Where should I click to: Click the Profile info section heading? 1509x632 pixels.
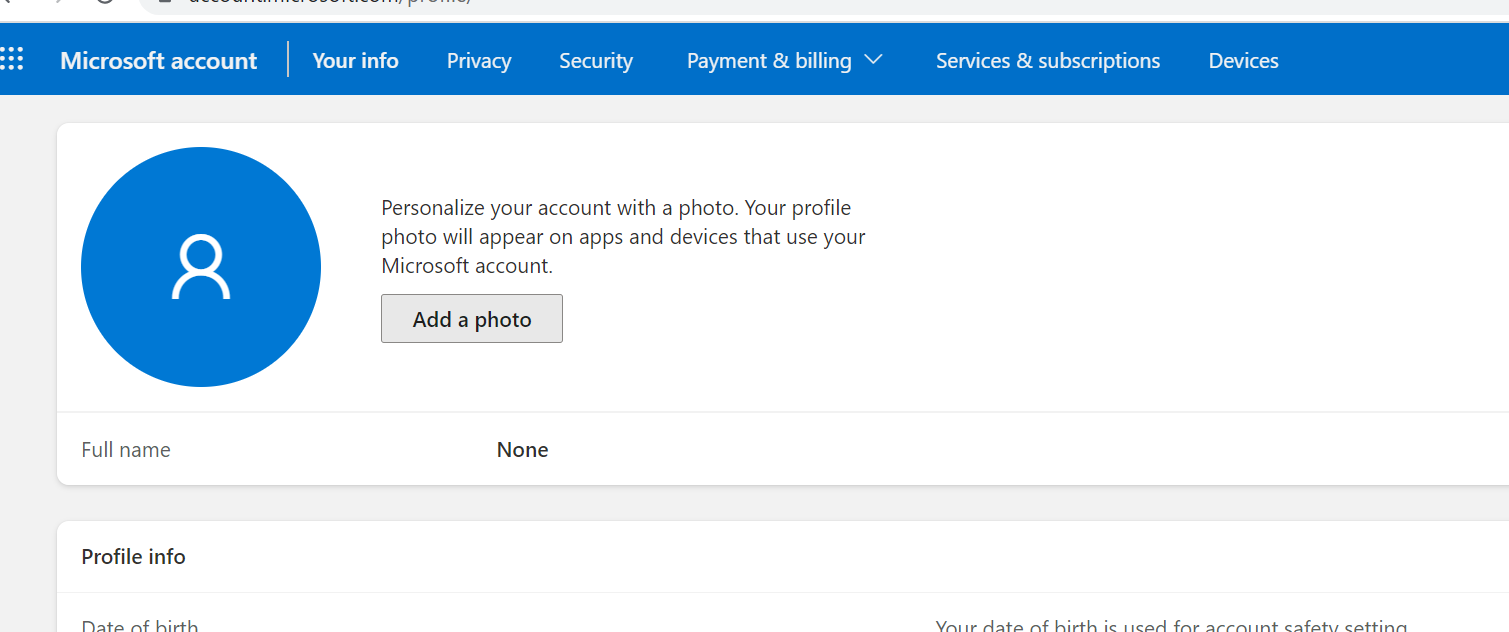[x=133, y=557]
